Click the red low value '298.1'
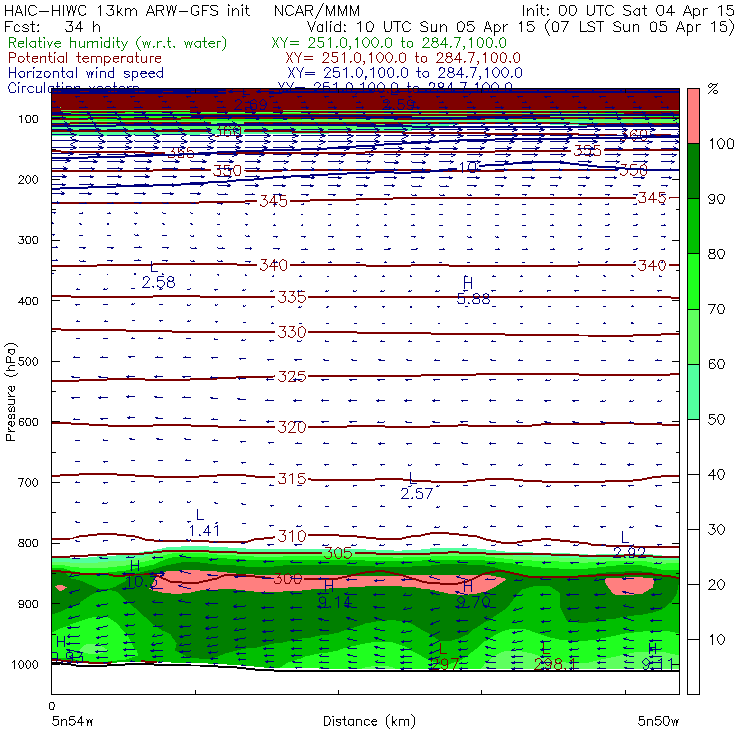The width and height of the screenshot is (740, 740). pyautogui.click(x=555, y=664)
